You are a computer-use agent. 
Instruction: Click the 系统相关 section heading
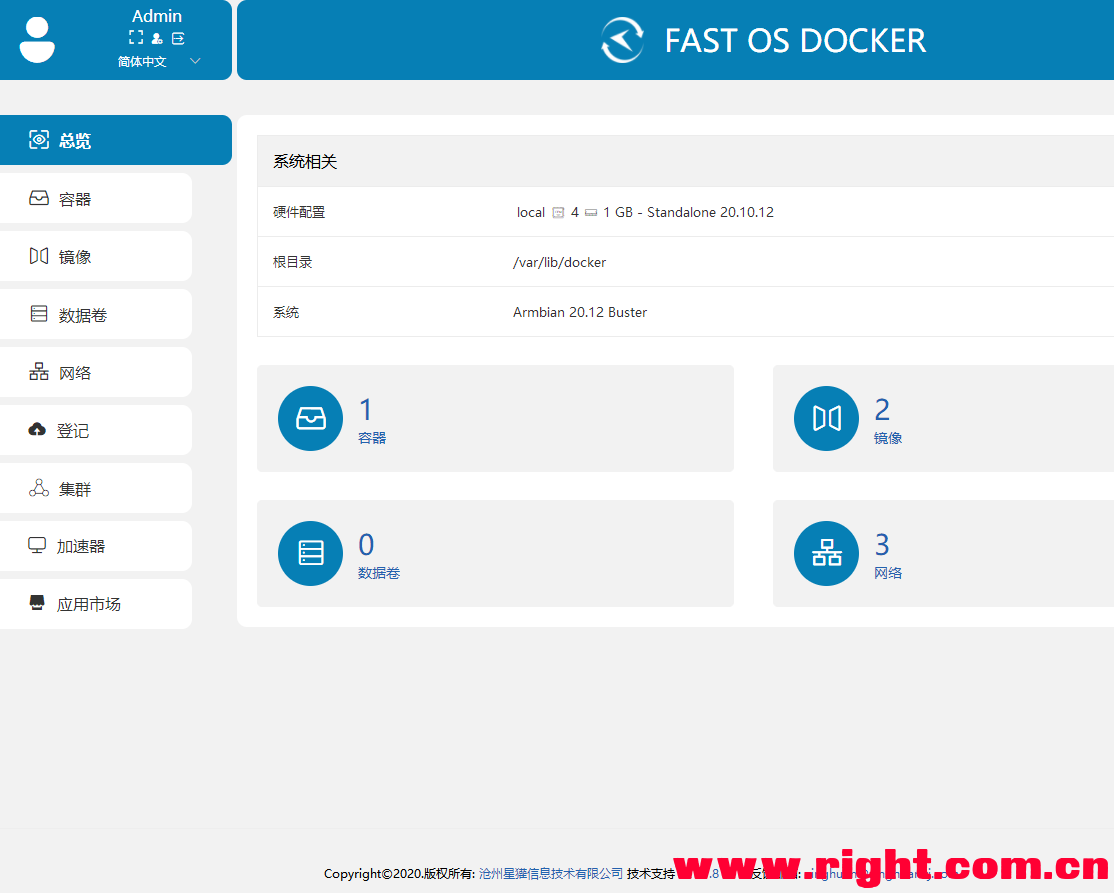pyautogui.click(x=305, y=162)
